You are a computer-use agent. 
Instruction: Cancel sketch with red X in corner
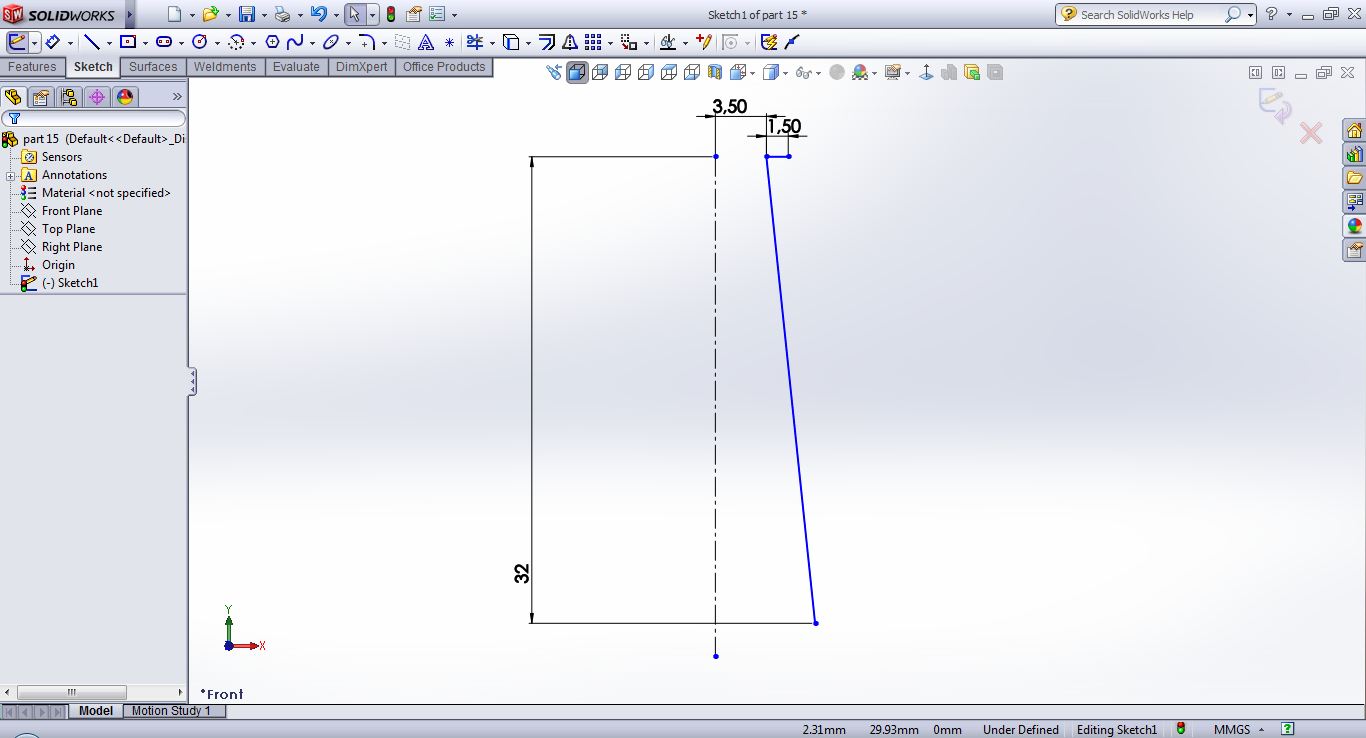tap(1310, 133)
